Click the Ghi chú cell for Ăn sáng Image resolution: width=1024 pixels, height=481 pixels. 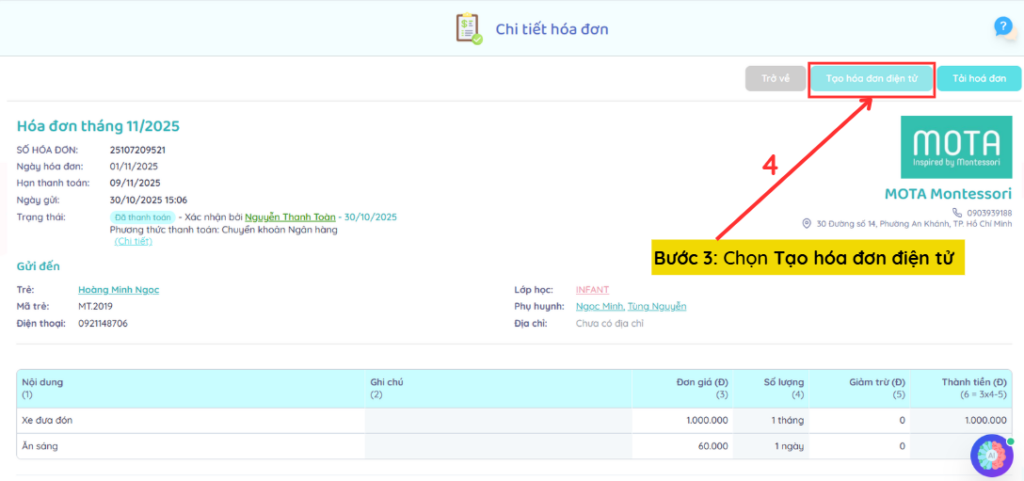point(497,446)
